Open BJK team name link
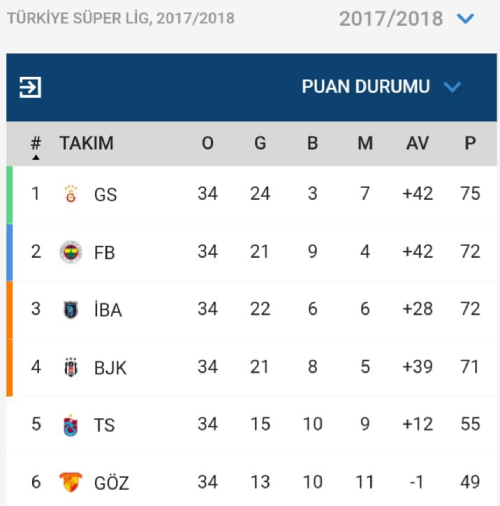Image resolution: width=500 pixels, height=506 pixels. [x=110, y=368]
